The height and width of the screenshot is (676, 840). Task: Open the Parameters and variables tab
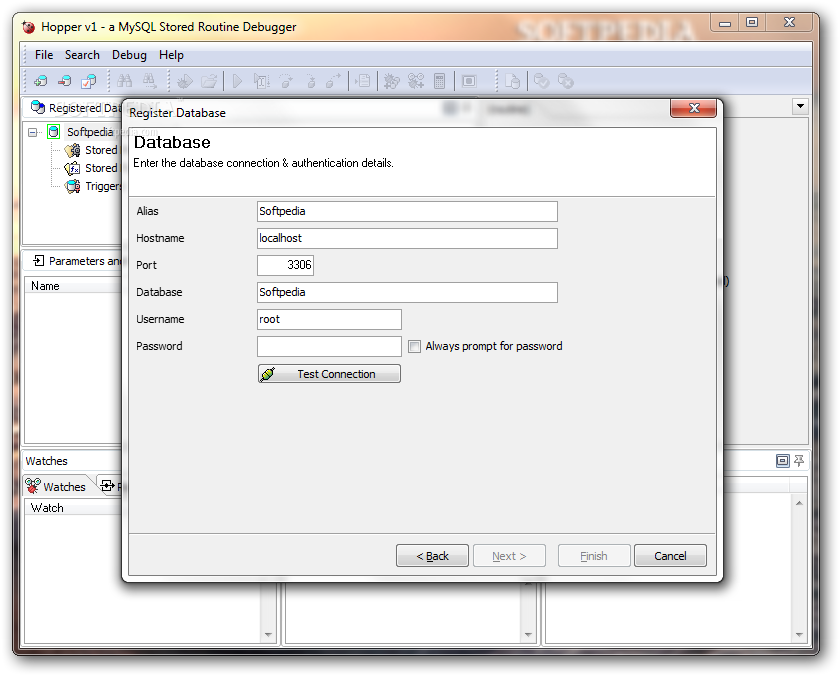pos(76,261)
